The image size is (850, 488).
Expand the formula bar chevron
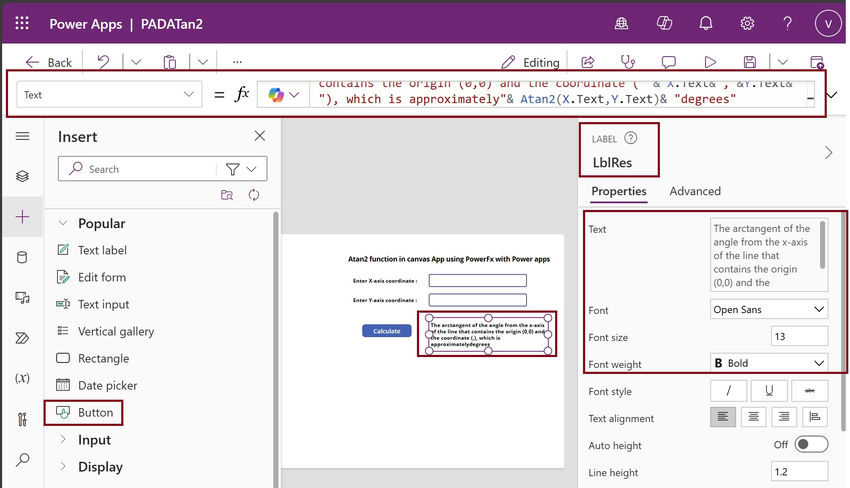point(832,95)
